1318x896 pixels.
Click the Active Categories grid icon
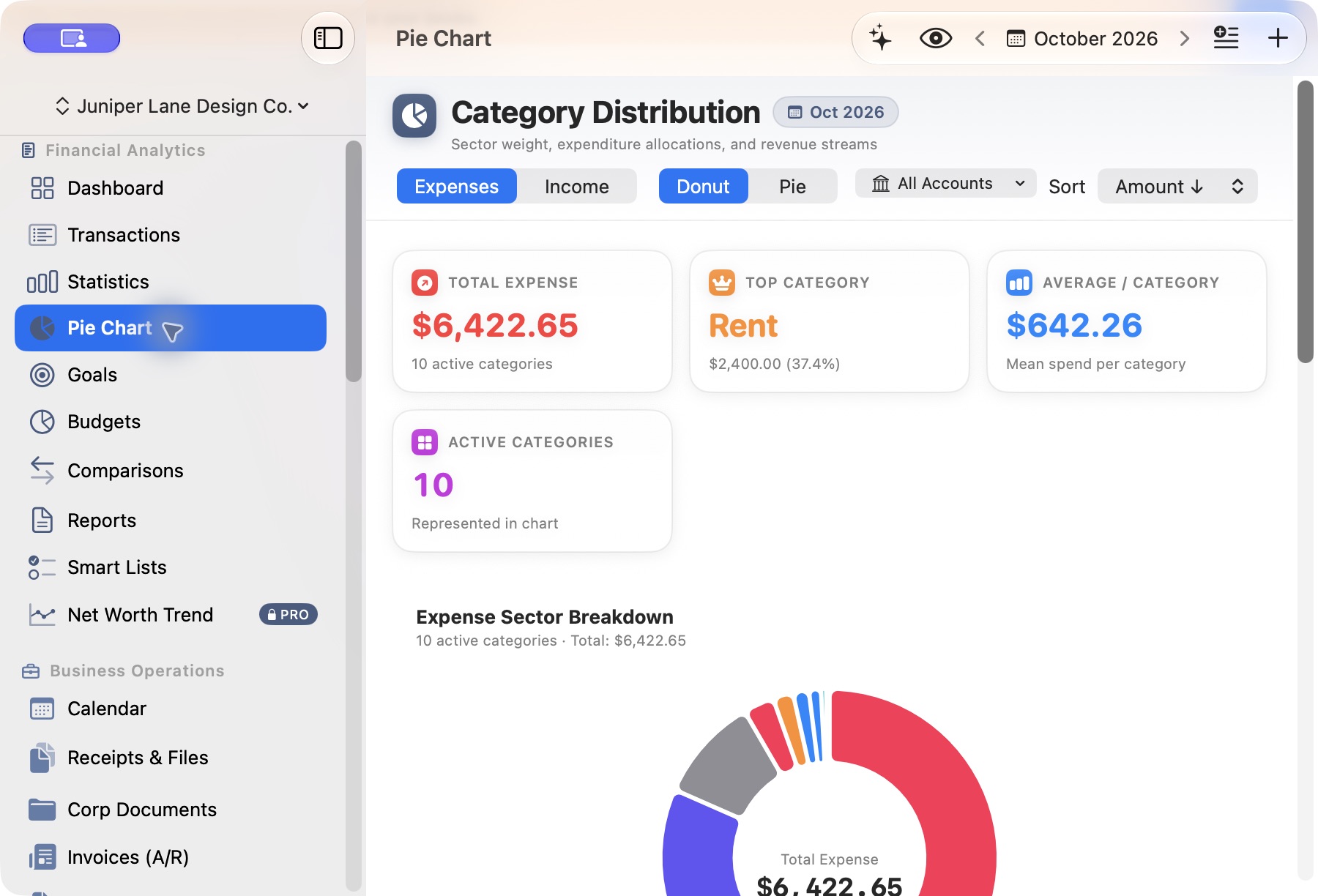425,442
